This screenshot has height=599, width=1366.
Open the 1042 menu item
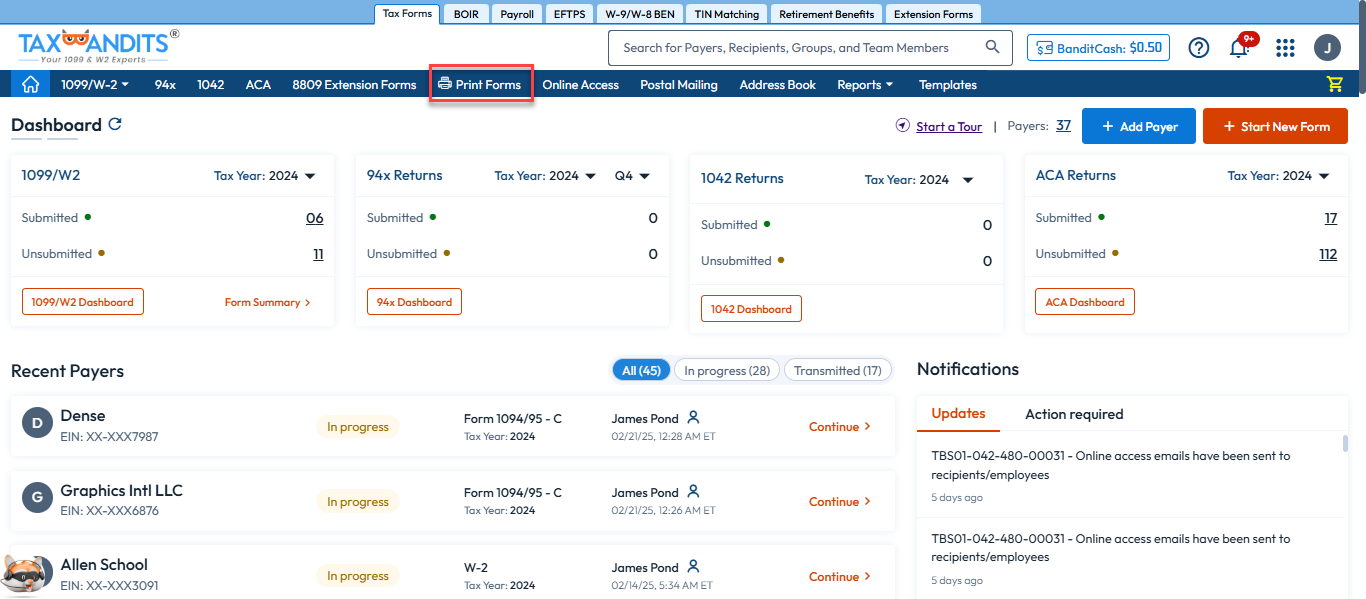click(x=210, y=84)
